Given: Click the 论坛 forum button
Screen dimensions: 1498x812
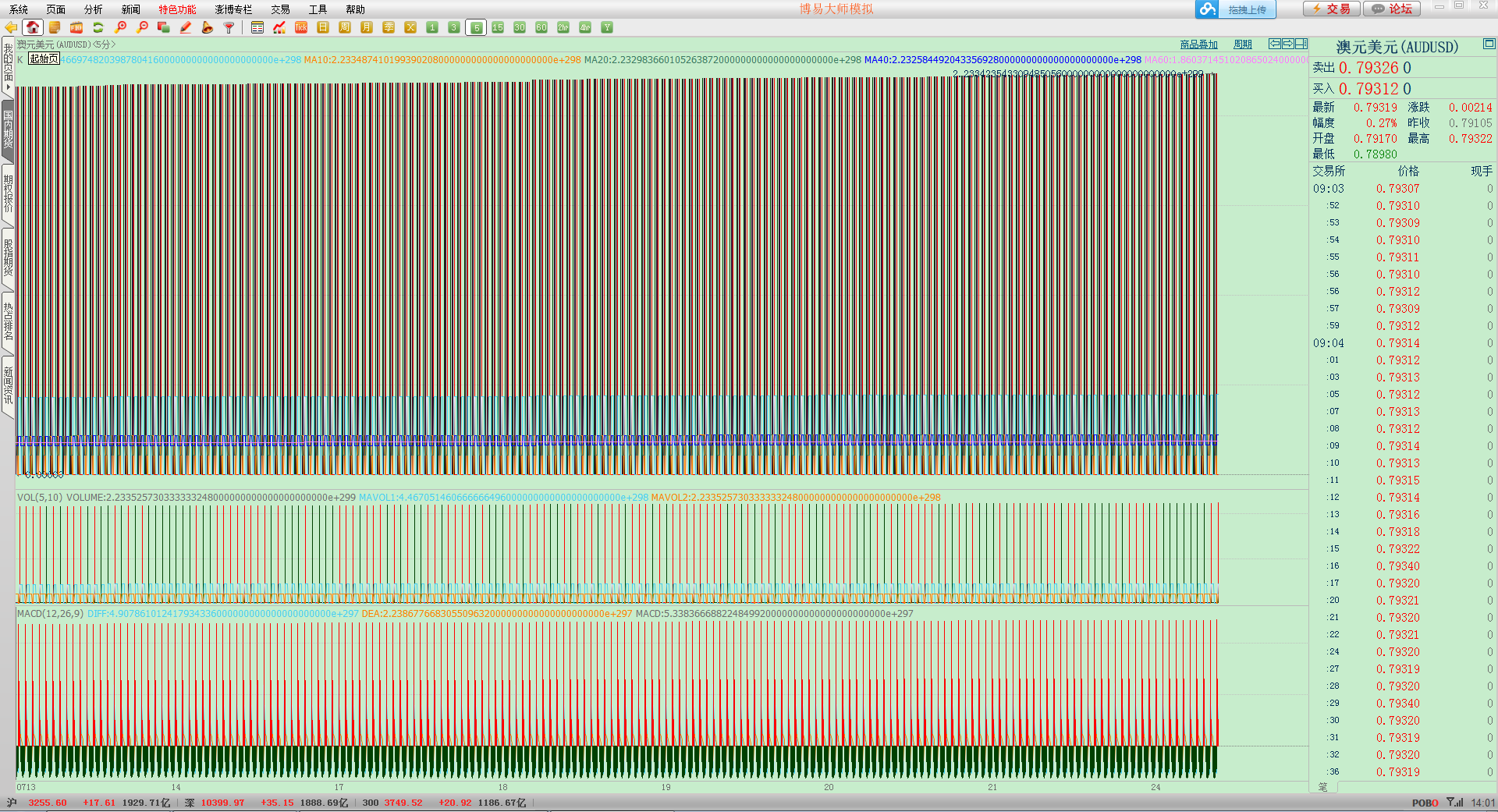Looking at the screenshot, I should pos(1393,9).
